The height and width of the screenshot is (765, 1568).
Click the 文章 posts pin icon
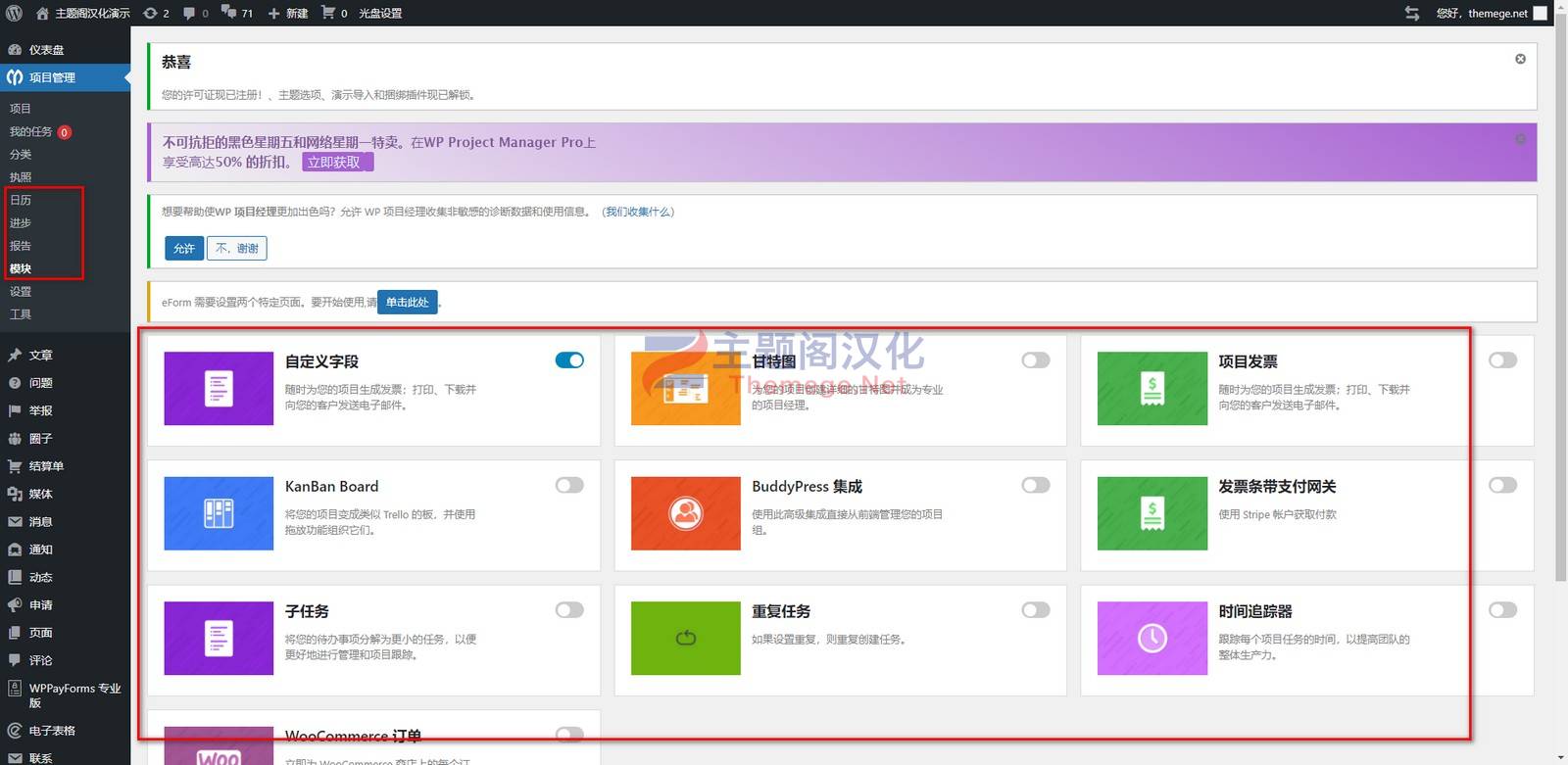pos(15,355)
